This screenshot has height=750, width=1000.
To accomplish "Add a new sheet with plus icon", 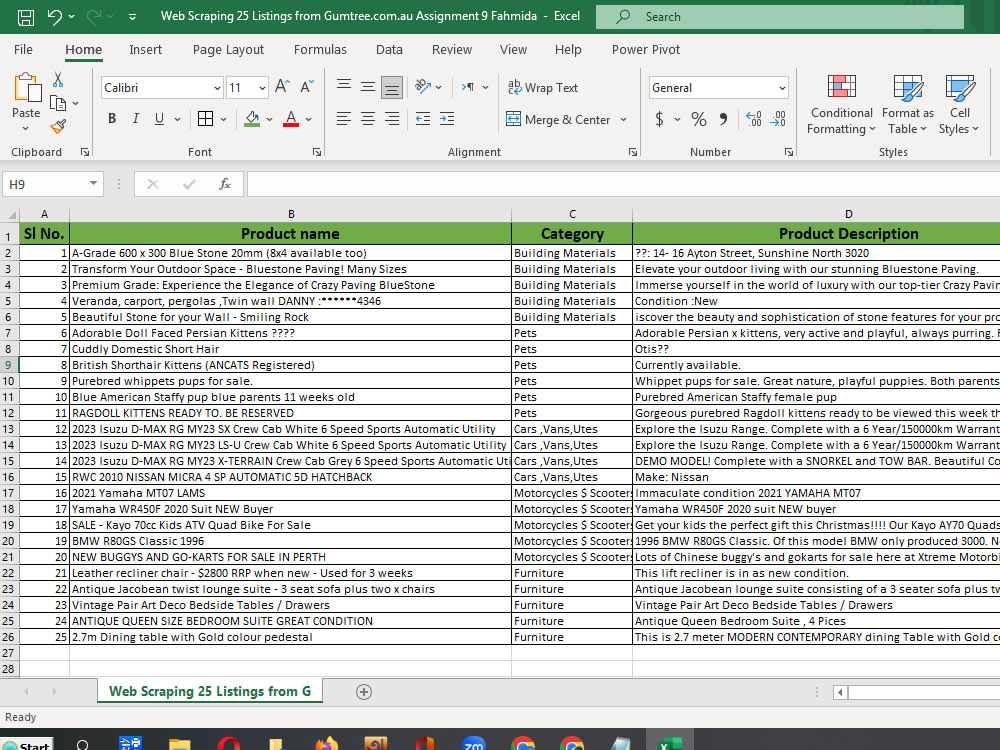I will coord(364,692).
